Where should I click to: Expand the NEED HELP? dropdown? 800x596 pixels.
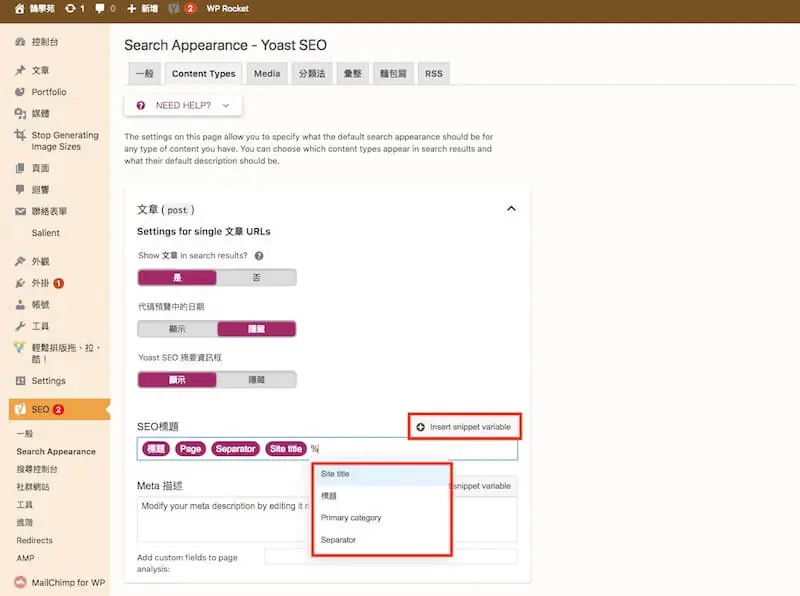coord(183,106)
